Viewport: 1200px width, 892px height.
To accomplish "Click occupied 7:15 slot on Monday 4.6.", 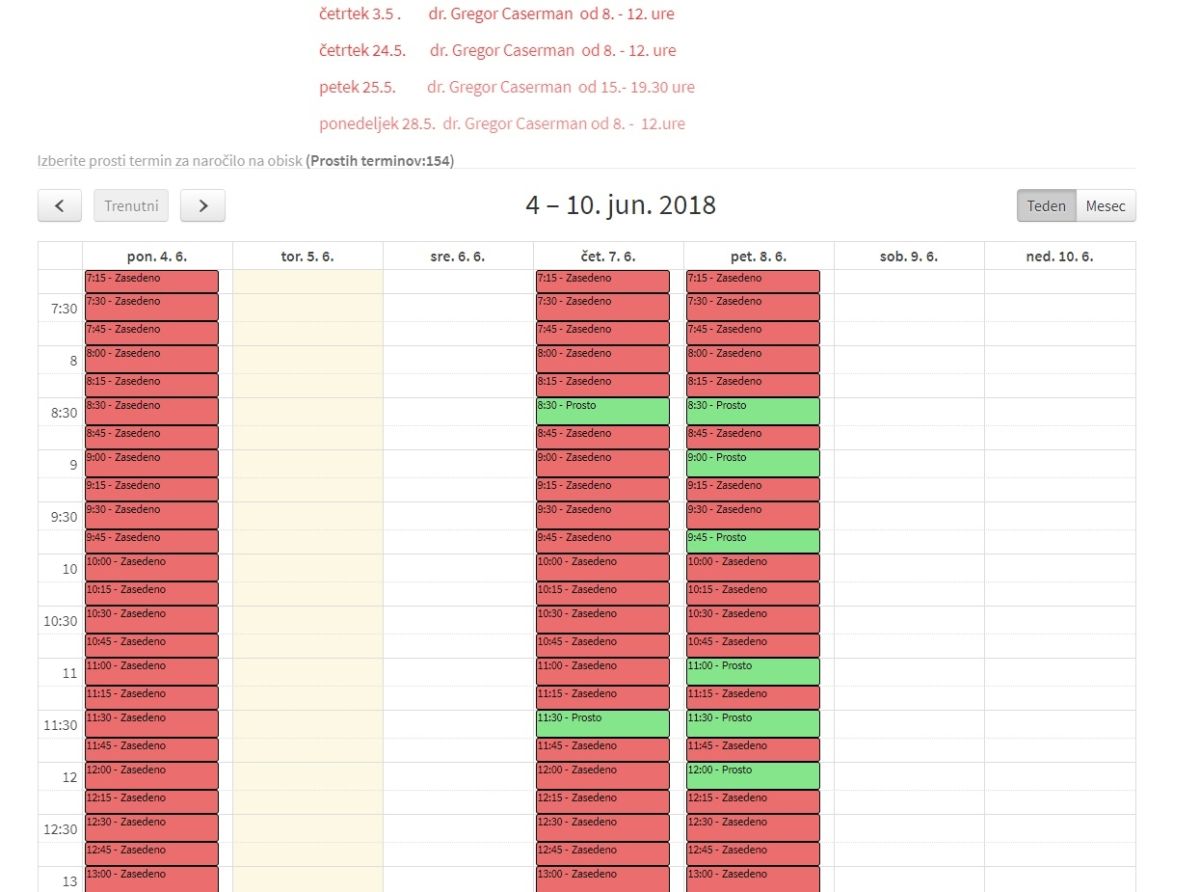I will (x=152, y=281).
